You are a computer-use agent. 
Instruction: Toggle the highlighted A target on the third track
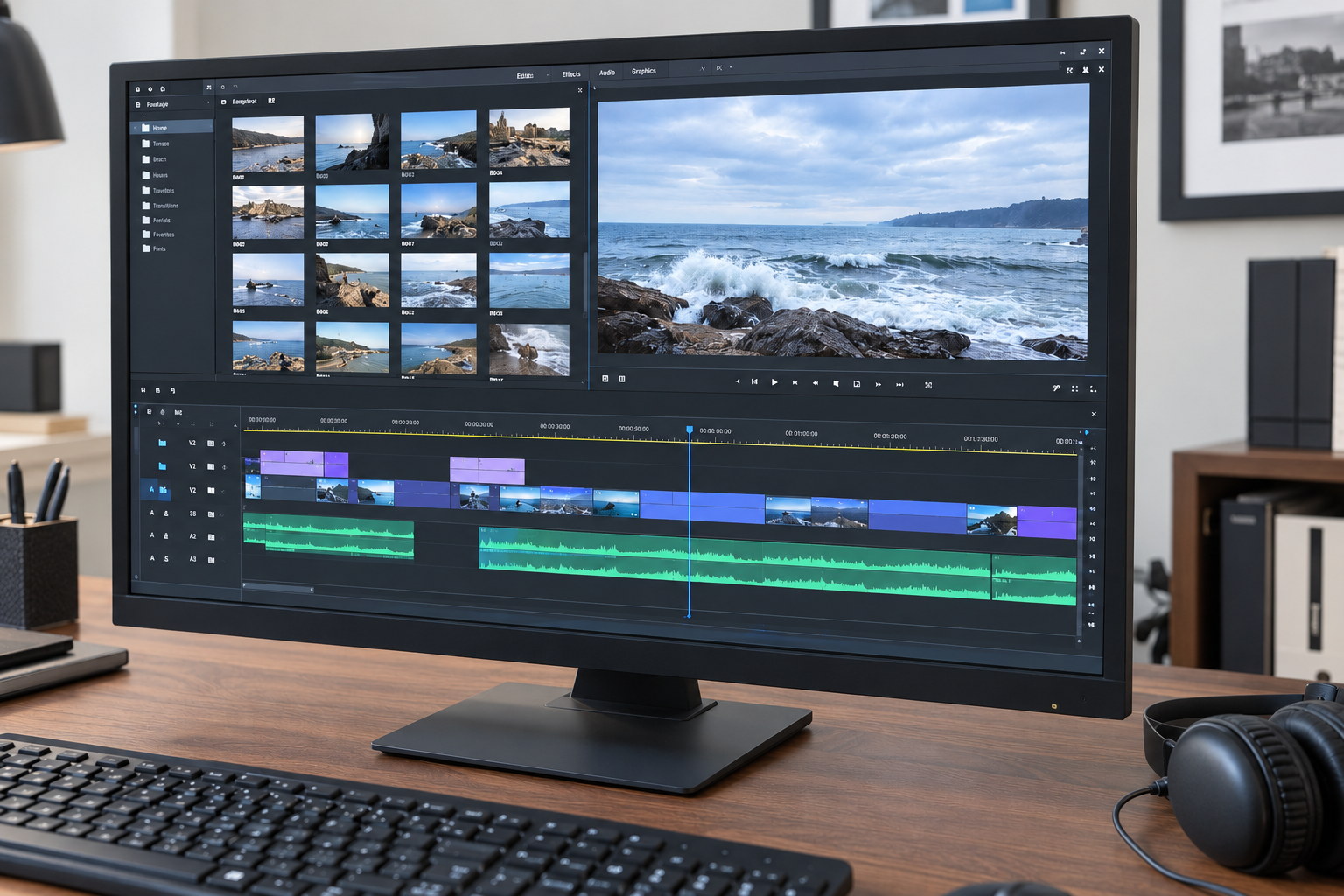(151, 489)
